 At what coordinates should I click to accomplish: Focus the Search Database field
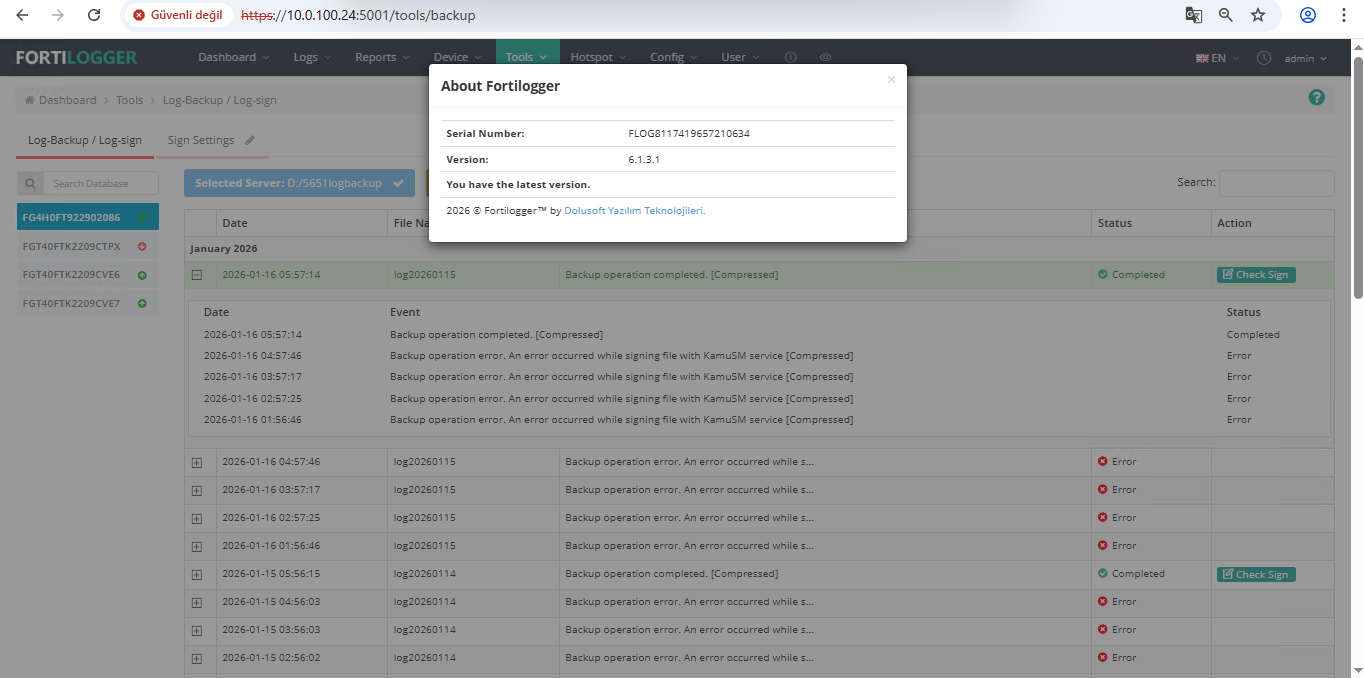point(101,183)
